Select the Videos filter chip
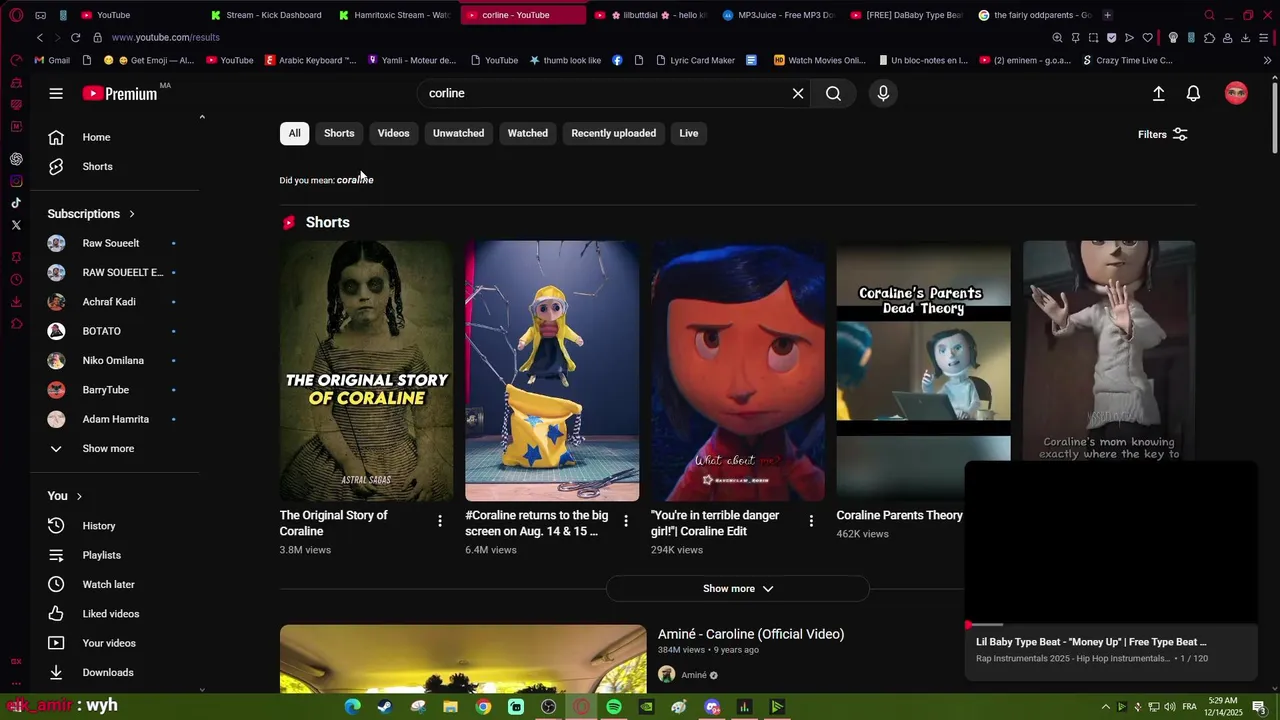1280x720 pixels. point(393,133)
